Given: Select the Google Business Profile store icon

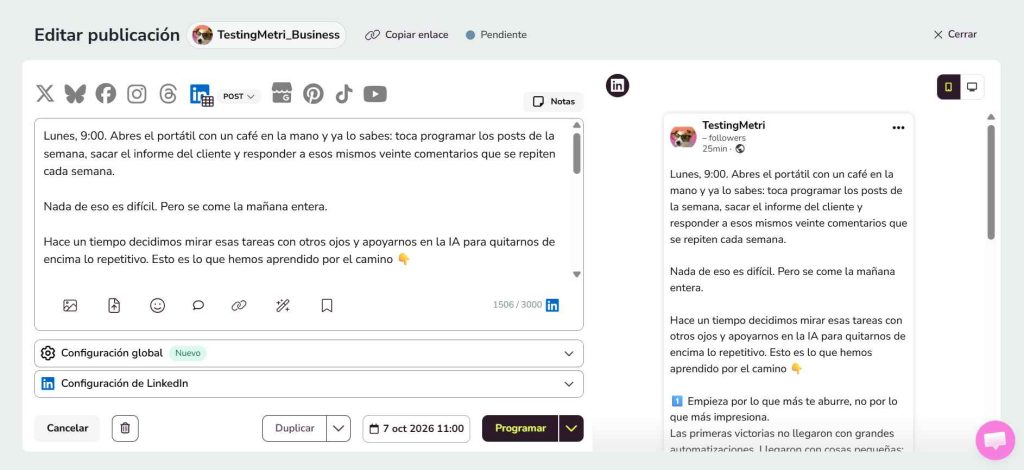Looking at the screenshot, I should pos(282,93).
